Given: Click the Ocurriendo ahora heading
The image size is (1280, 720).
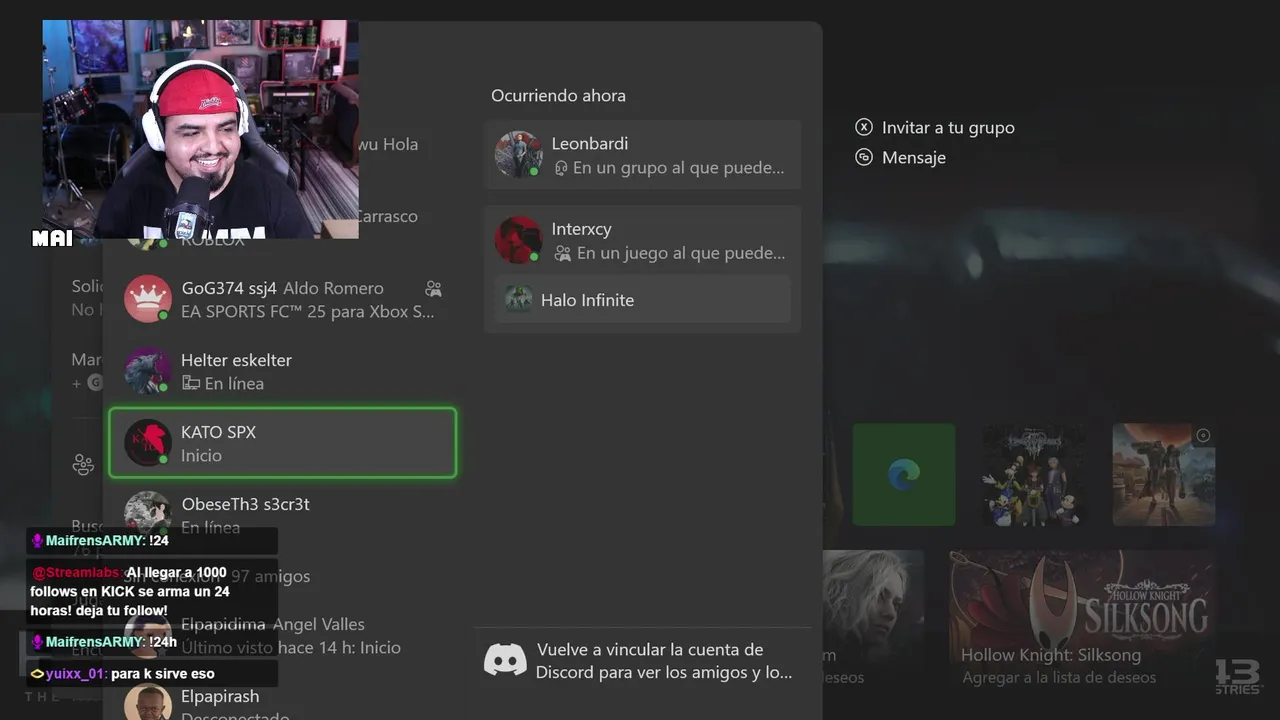Looking at the screenshot, I should pyautogui.click(x=558, y=96).
